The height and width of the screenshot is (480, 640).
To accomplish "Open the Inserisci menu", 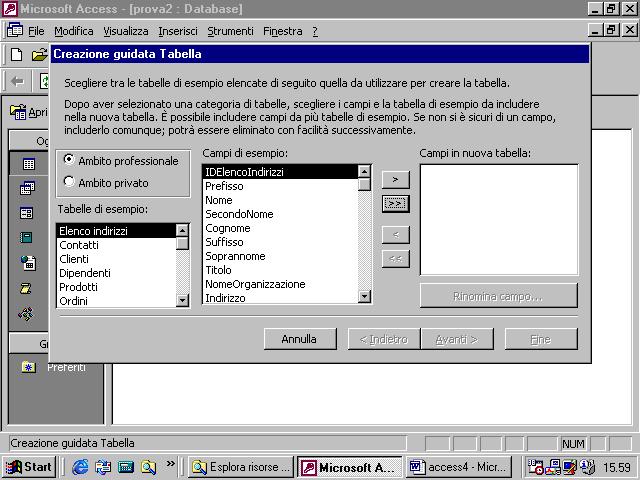I will pos(178,31).
